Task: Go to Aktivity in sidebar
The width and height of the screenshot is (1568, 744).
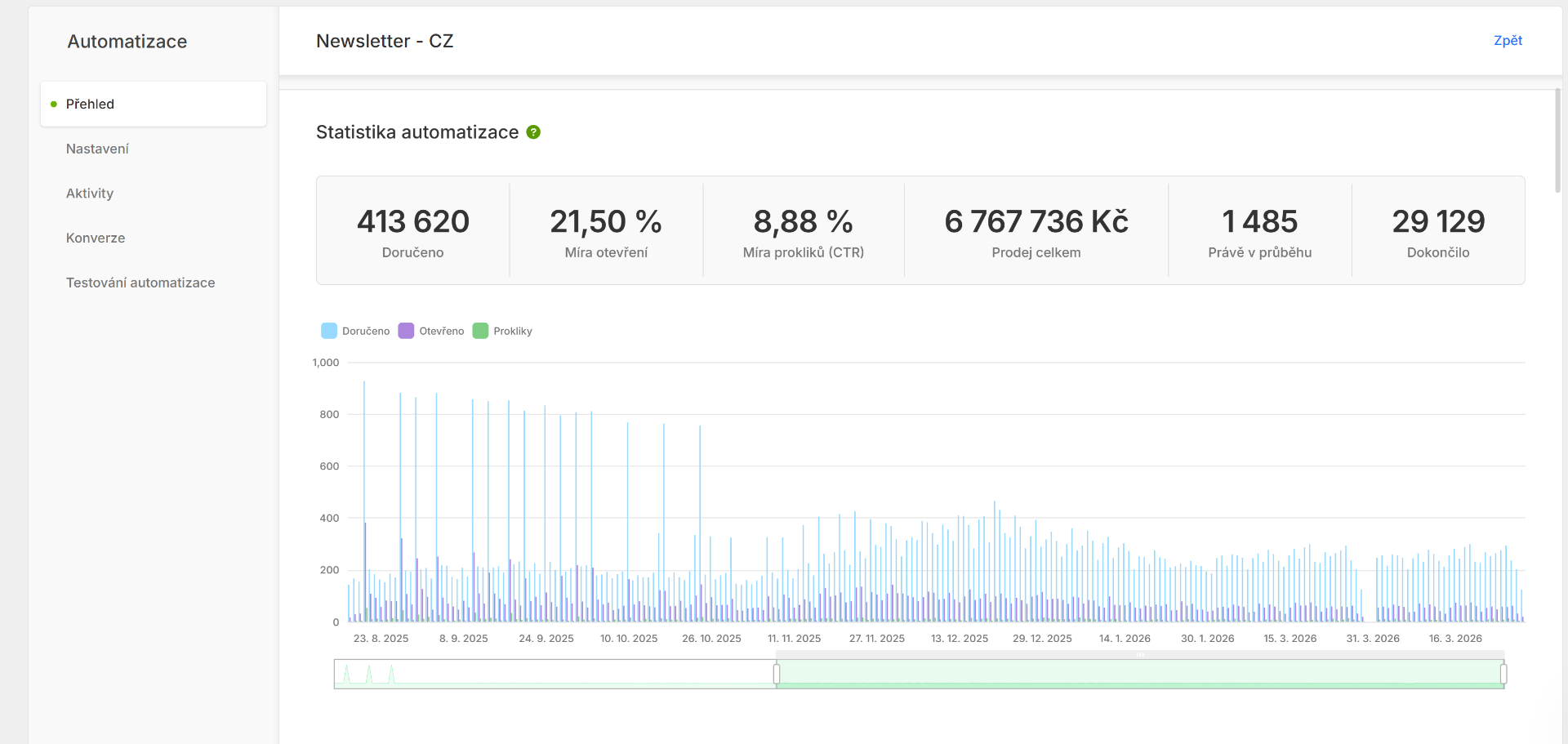Action: [x=90, y=194]
